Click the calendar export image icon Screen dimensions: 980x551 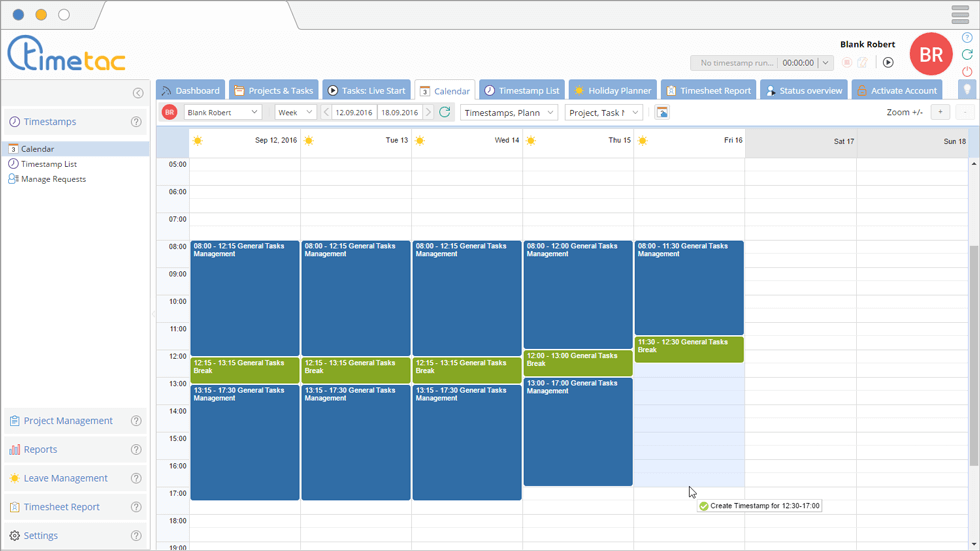coord(662,112)
